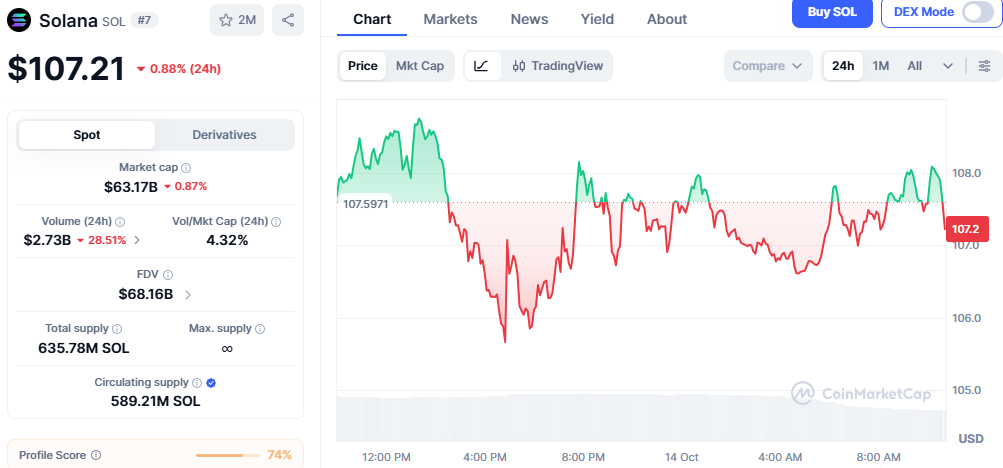1003x468 pixels.
Task: Click Vol/Mkt Cap (24h) info icon
Action: click(x=276, y=222)
